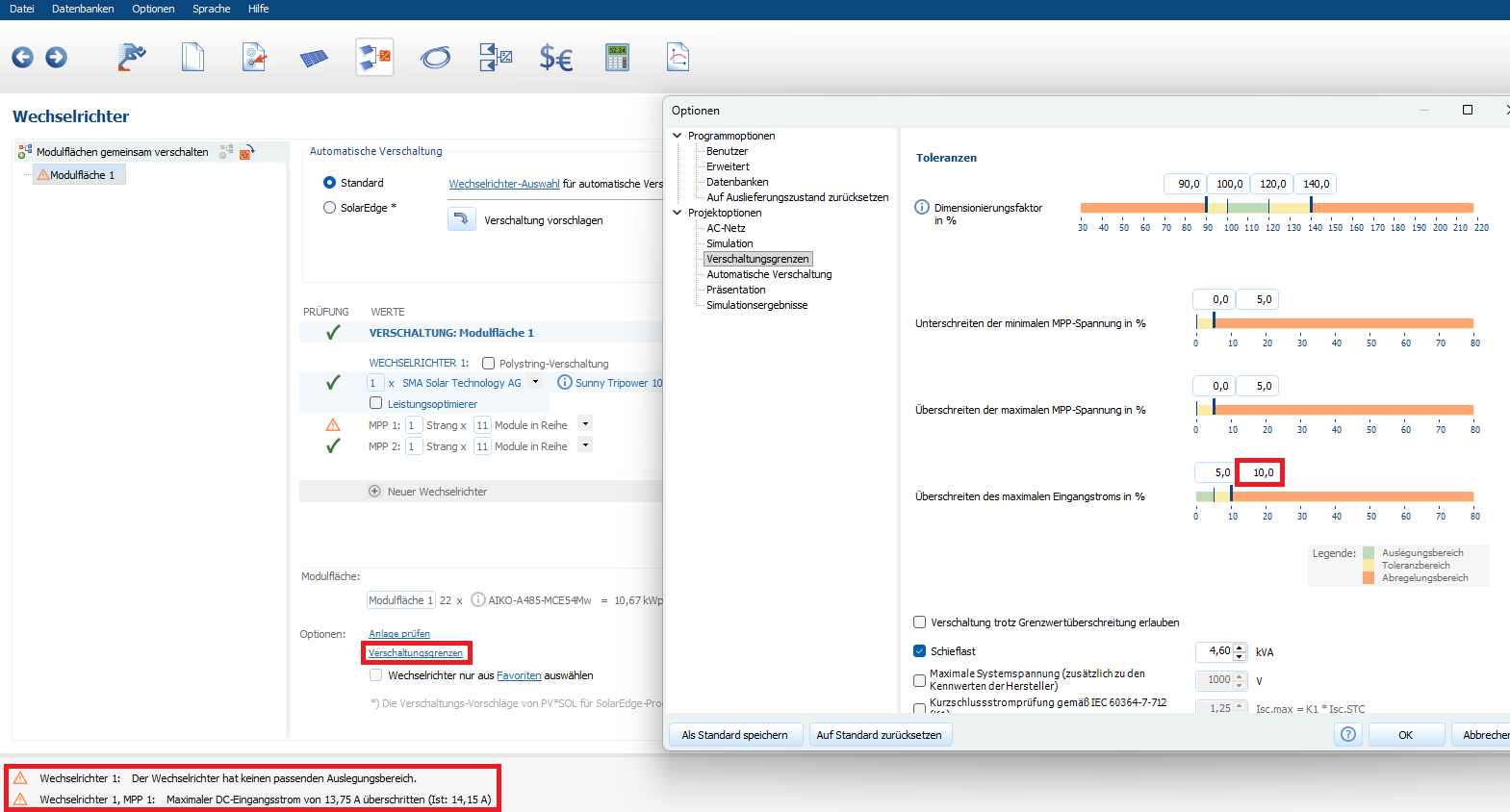Open the SMA Solar Technology AG dropdown

click(536, 382)
